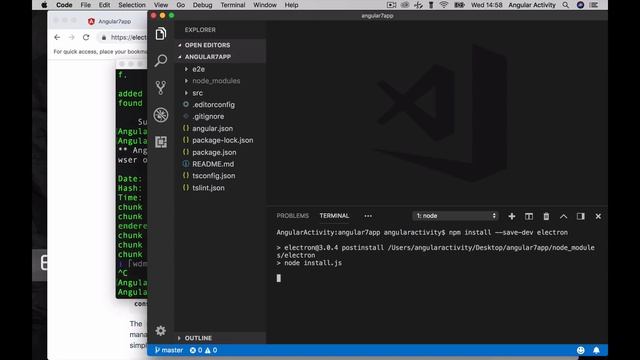
Task: Open the Terminal menu in the menu bar
Action: 233,5
